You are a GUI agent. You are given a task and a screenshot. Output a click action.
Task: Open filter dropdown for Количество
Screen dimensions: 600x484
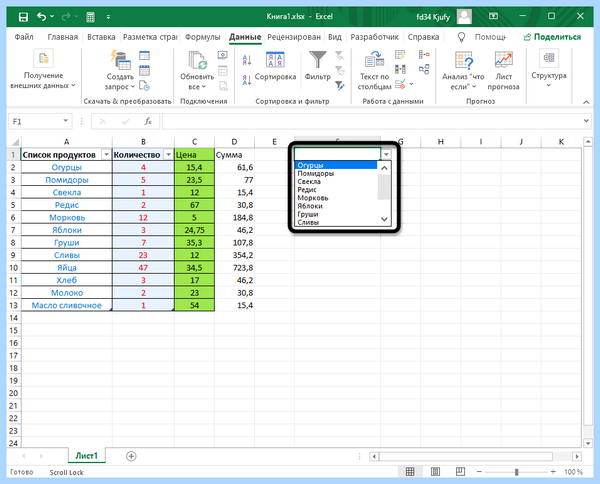pyautogui.click(x=168, y=155)
